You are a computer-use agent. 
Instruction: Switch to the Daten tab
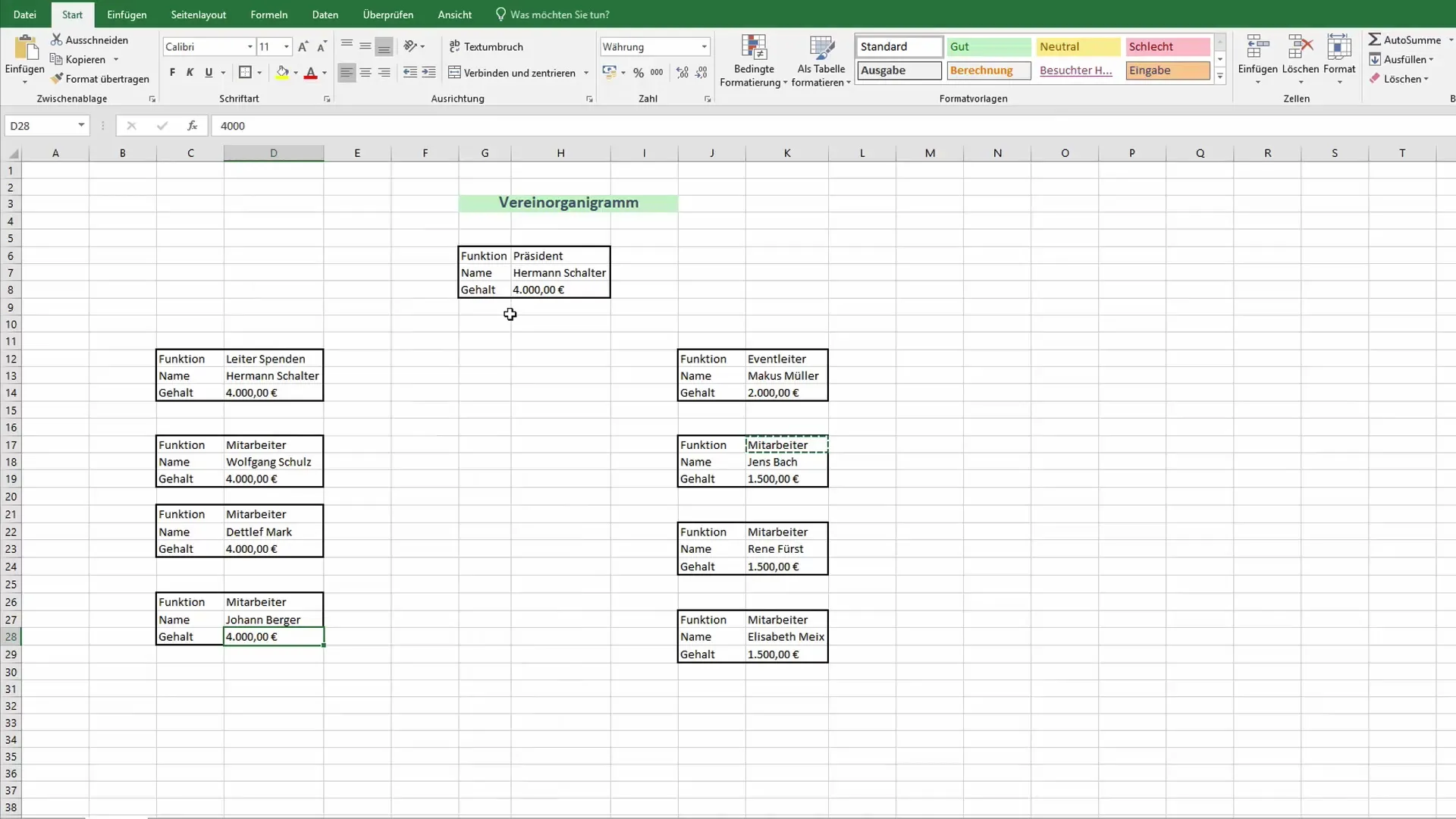[x=325, y=14]
